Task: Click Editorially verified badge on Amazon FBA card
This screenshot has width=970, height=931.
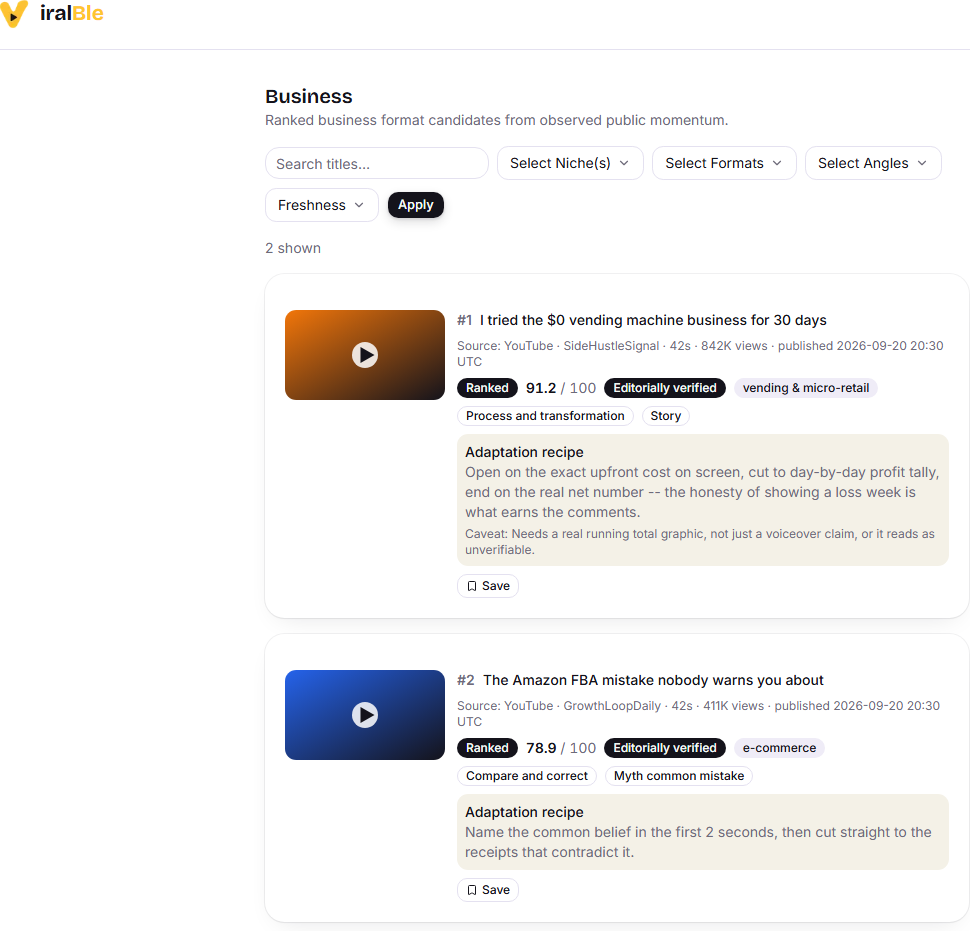Action: [x=664, y=748]
